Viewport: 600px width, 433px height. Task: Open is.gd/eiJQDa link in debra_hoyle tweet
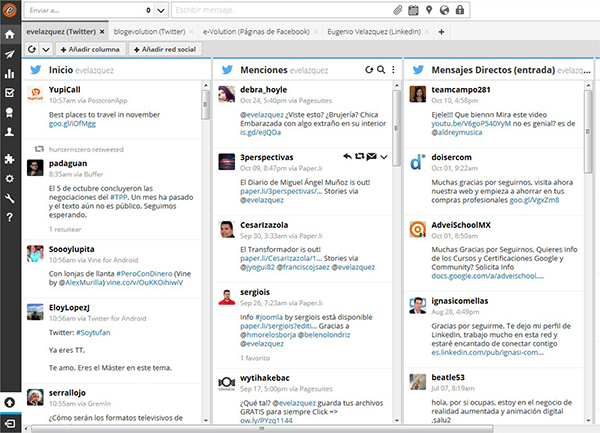pyautogui.click(x=261, y=132)
